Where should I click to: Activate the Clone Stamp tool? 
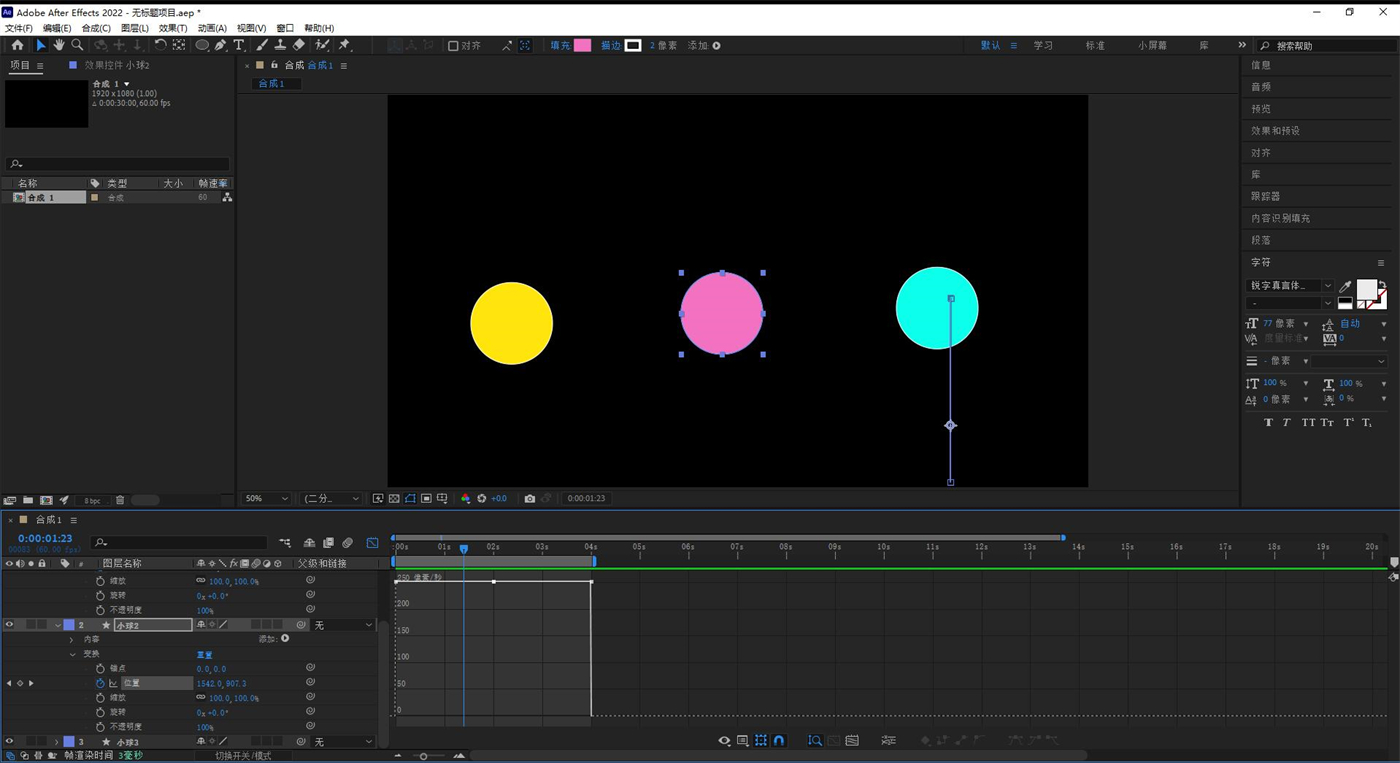pos(280,45)
